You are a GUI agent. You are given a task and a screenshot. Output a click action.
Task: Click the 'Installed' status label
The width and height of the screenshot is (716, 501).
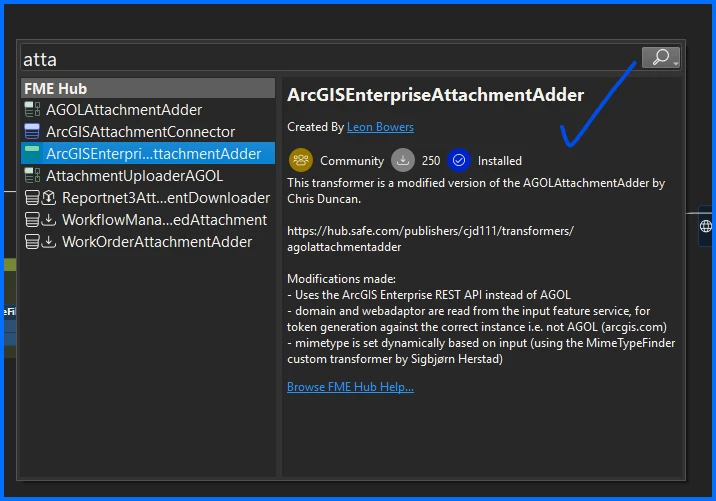point(500,161)
